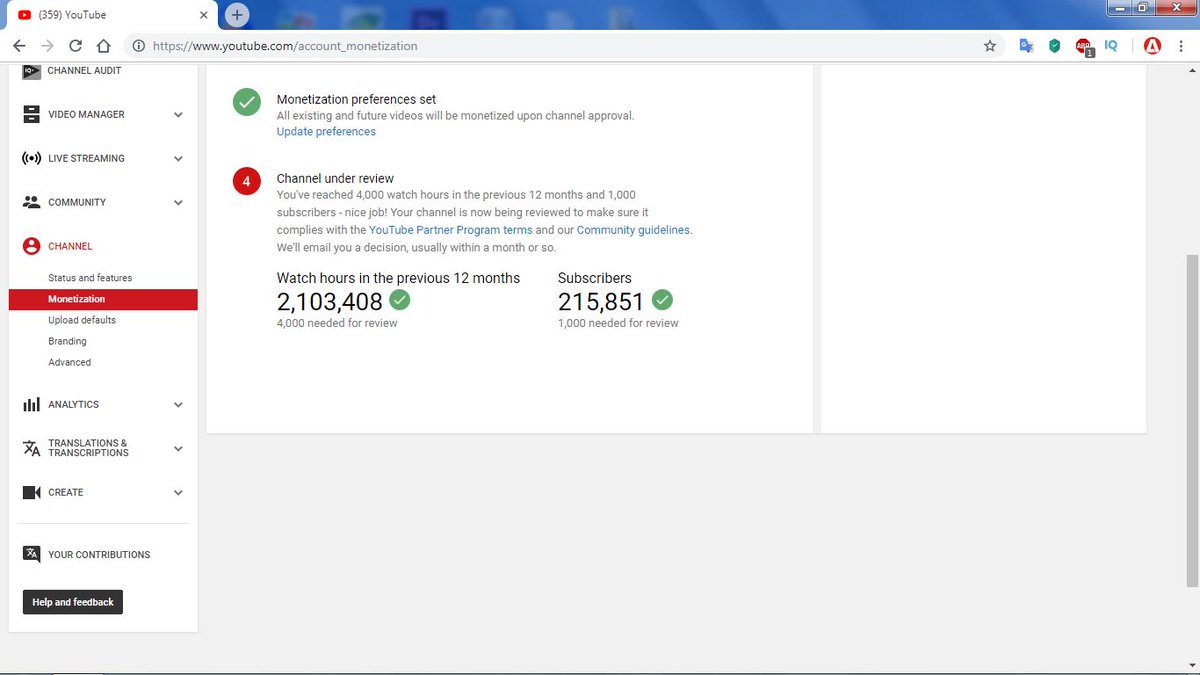Viewport: 1200px width, 675px height.
Task: Click the browser forward arrow
Action: 47,46
